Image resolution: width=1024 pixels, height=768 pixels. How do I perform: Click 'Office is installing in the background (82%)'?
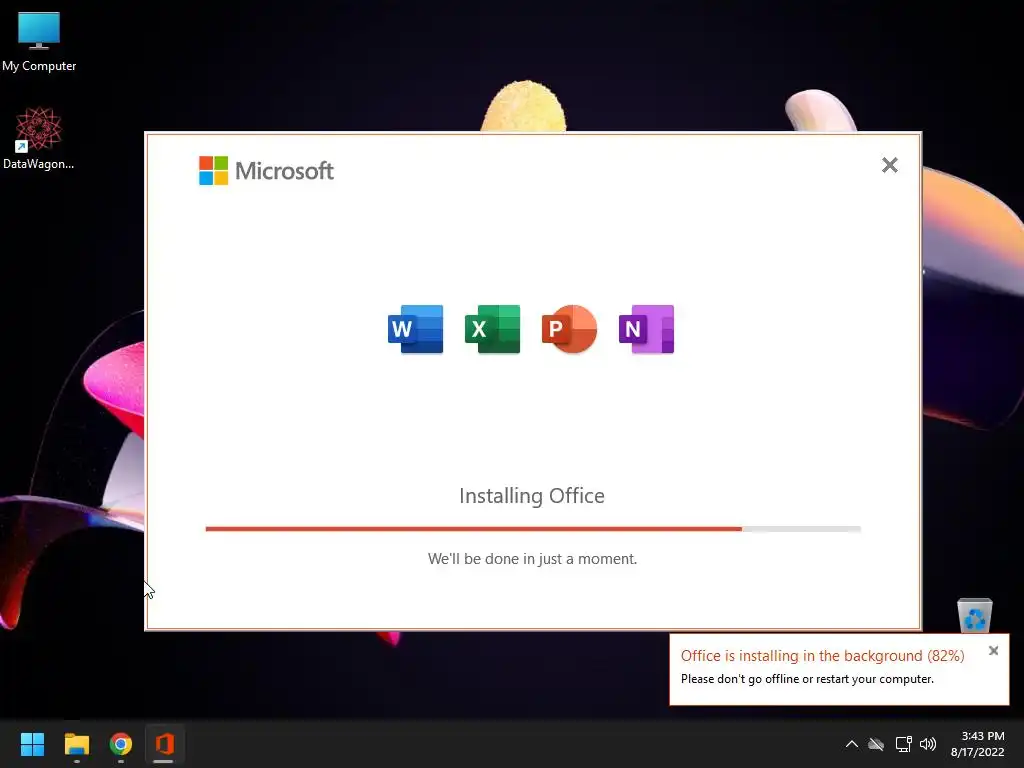point(822,656)
